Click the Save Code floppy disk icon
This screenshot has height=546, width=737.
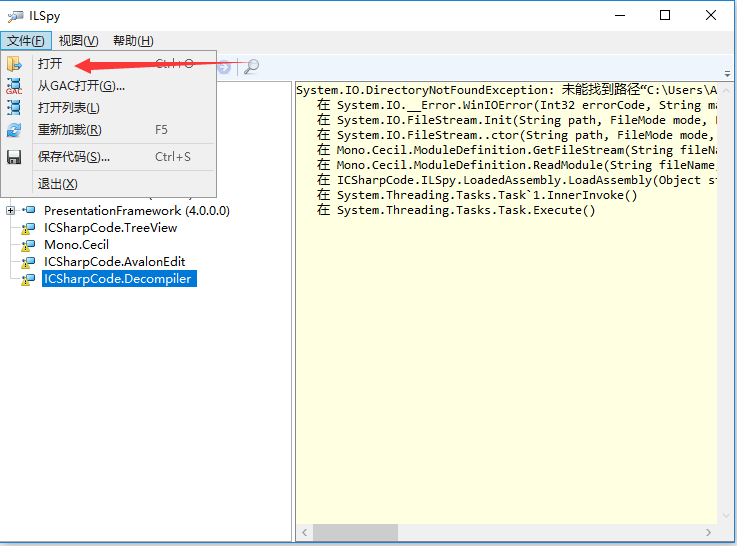click(14, 157)
